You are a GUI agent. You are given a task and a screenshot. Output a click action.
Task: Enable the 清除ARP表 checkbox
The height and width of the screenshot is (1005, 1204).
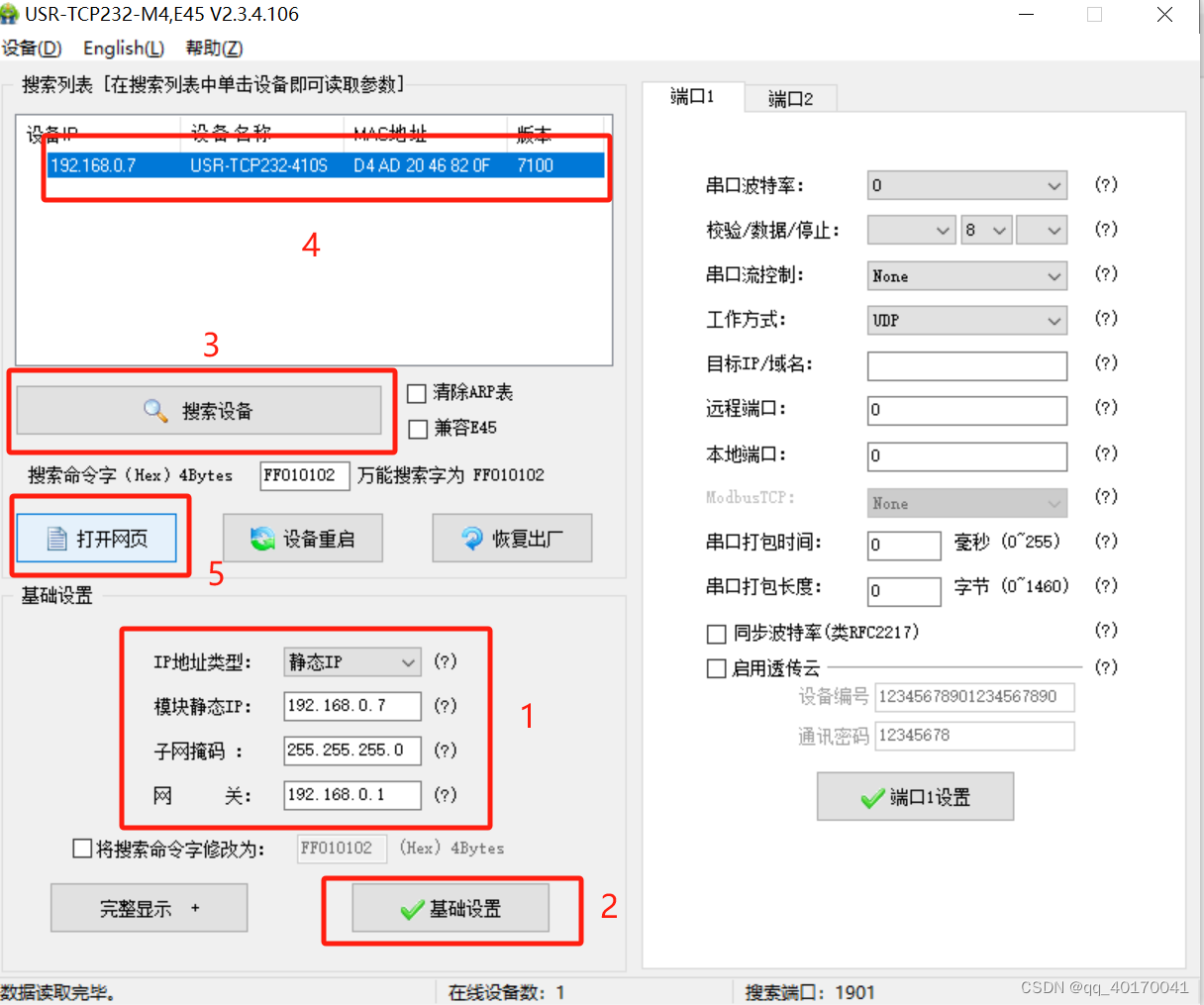pos(418,394)
